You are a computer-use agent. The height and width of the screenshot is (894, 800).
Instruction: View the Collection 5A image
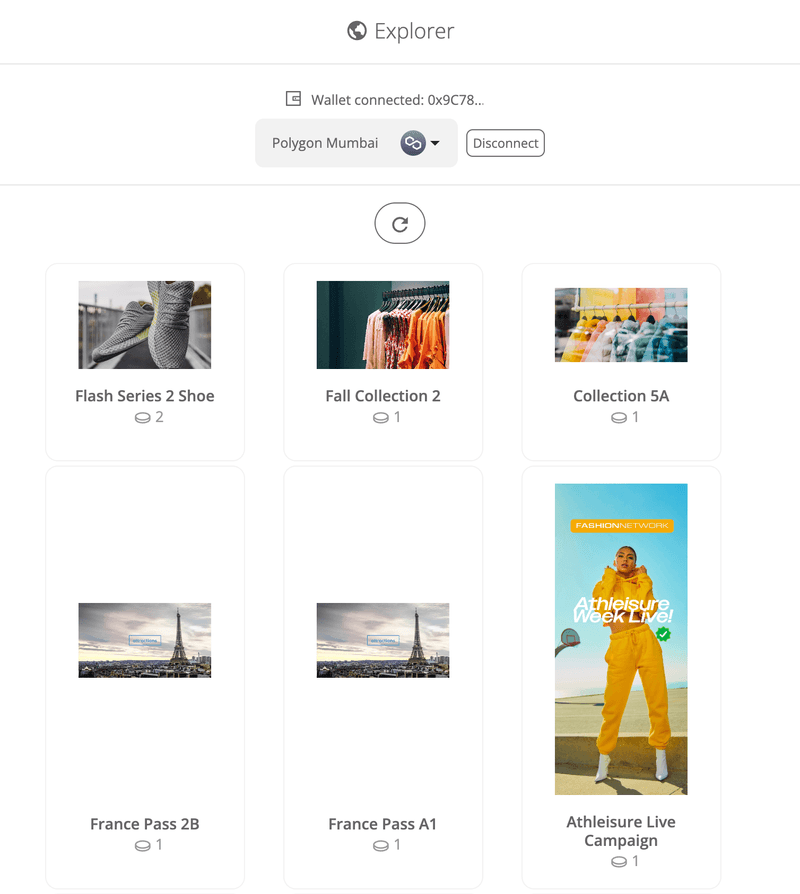tap(621, 325)
